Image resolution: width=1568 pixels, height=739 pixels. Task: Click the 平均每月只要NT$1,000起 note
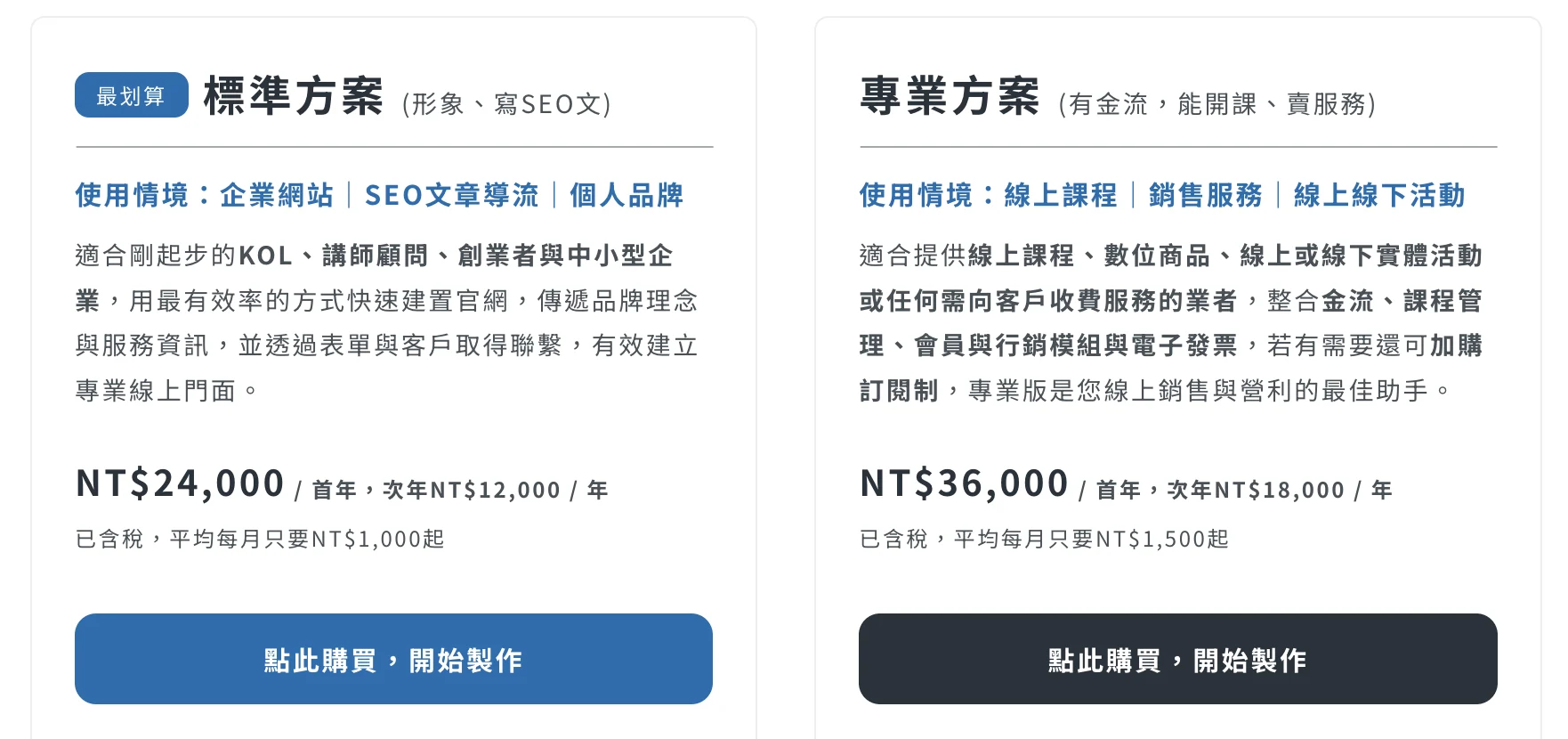307,539
